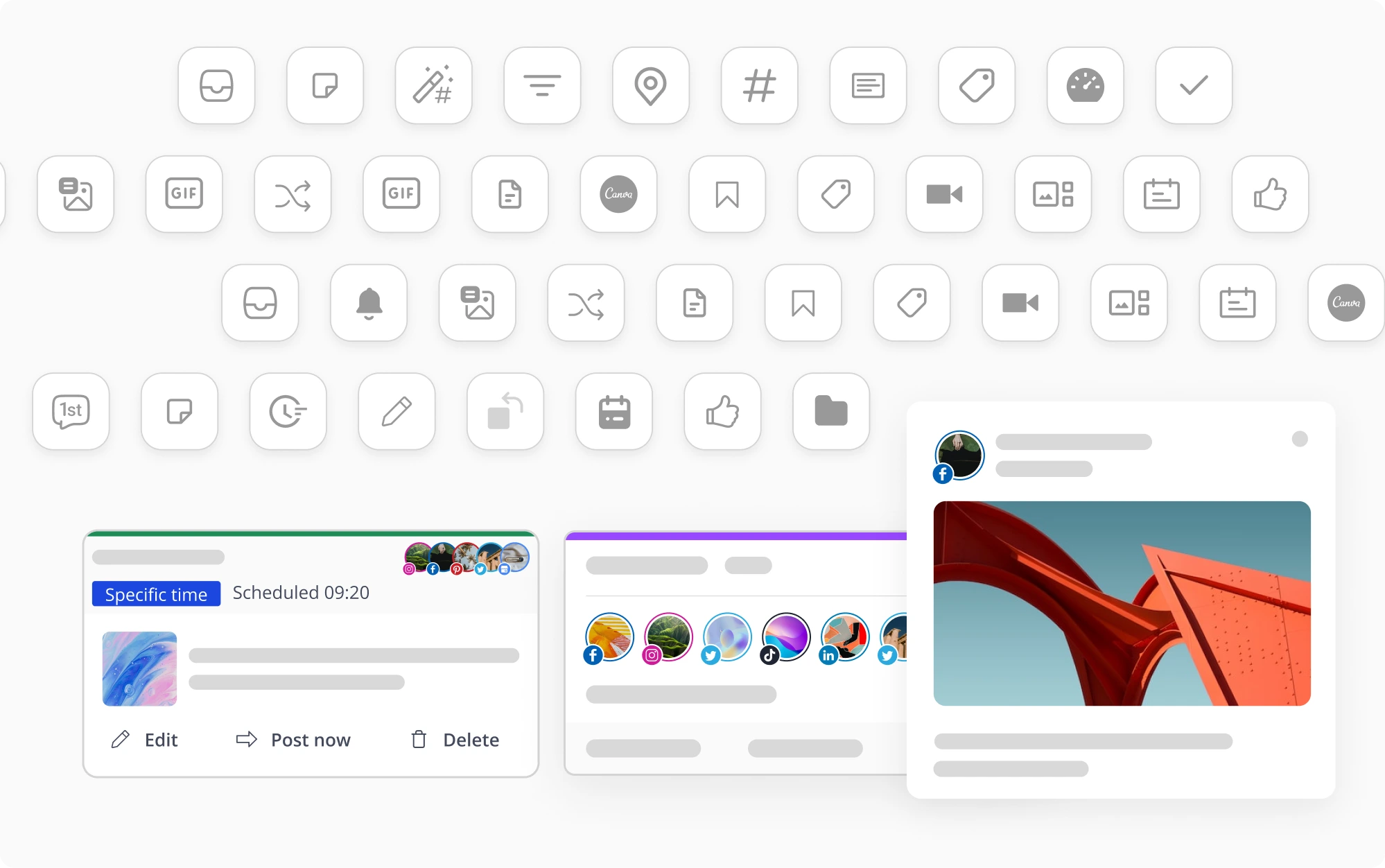Select the Canva integration icon
1385x868 pixels.
618,193
